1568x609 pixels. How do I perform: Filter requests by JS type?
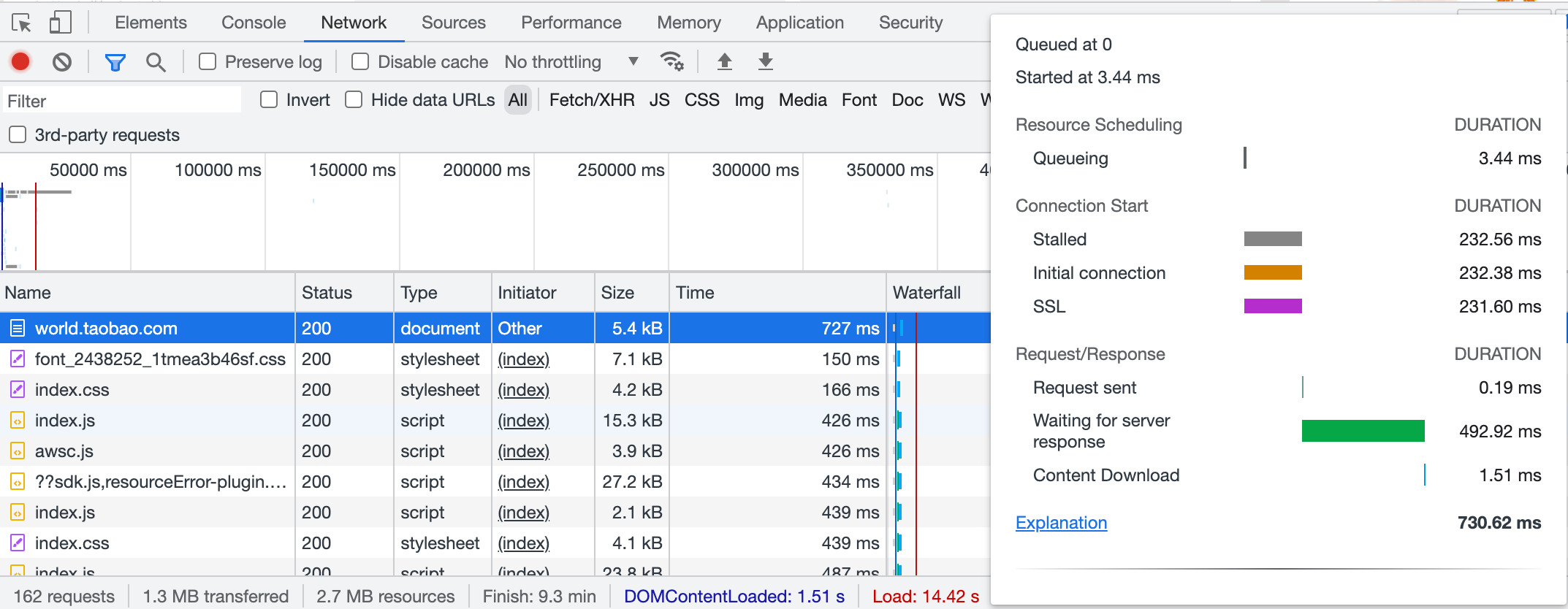[x=659, y=100]
